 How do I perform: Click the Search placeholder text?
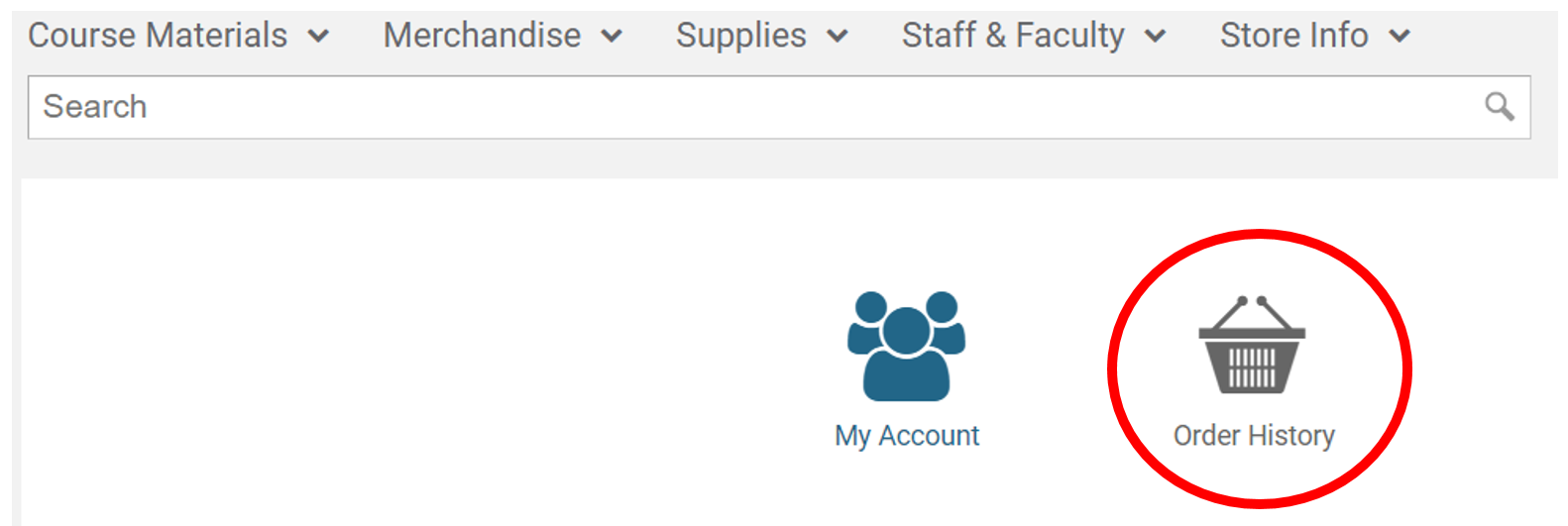[95, 107]
